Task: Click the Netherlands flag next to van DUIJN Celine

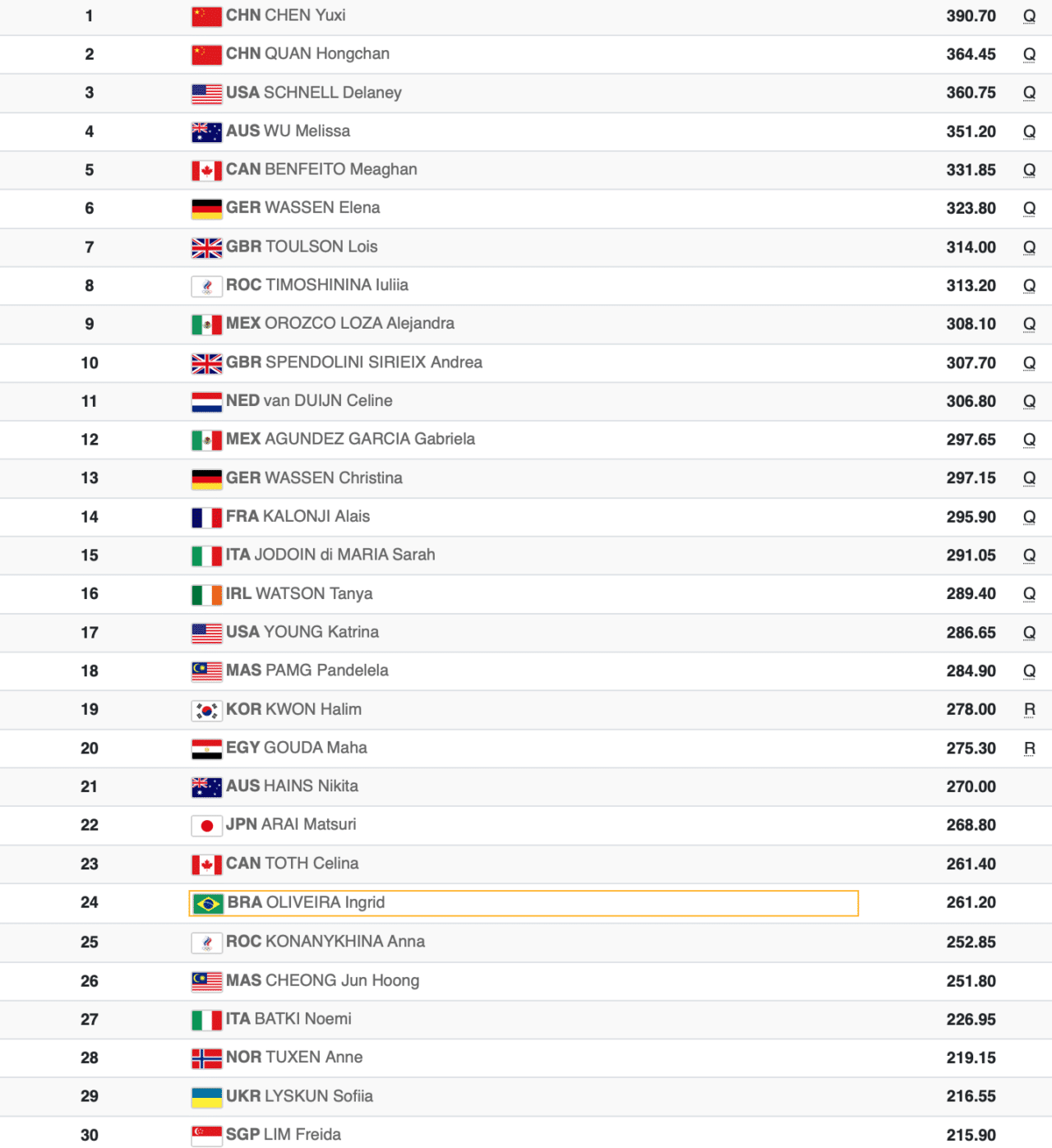Action: [x=206, y=402]
